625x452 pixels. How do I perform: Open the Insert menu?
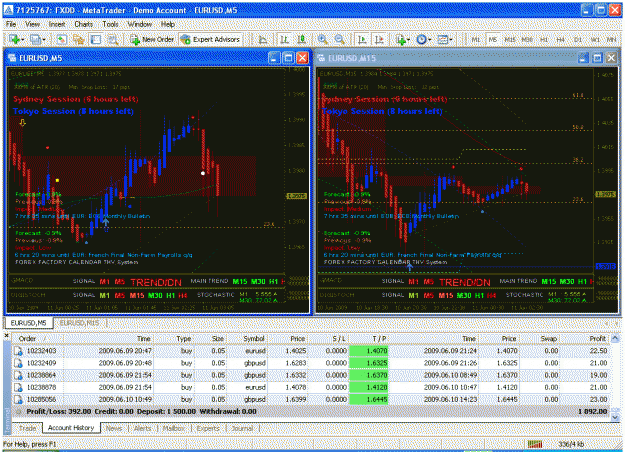coord(57,24)
